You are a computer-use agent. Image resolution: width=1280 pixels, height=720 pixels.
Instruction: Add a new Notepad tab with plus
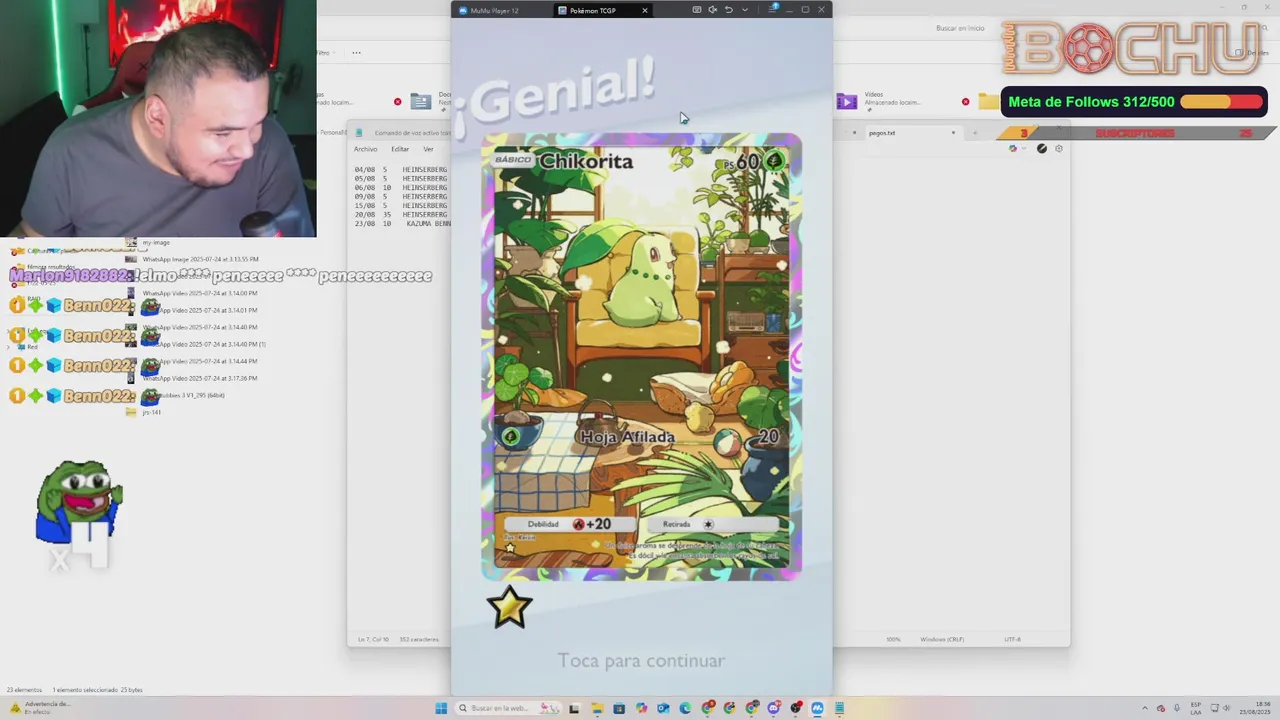coord(975,133)
